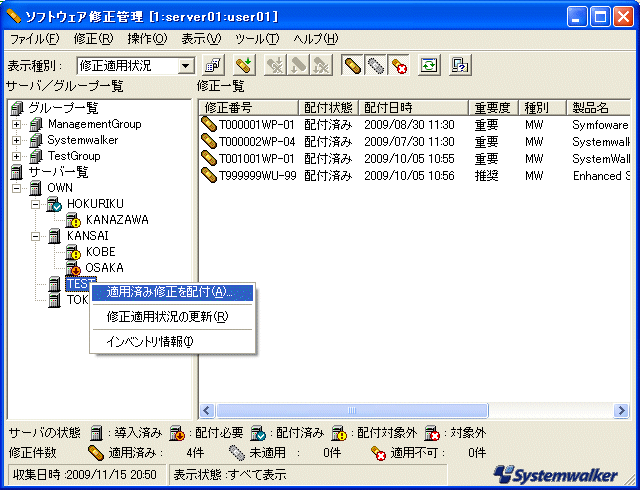Open the 修正(R) menu

(93, 39)
